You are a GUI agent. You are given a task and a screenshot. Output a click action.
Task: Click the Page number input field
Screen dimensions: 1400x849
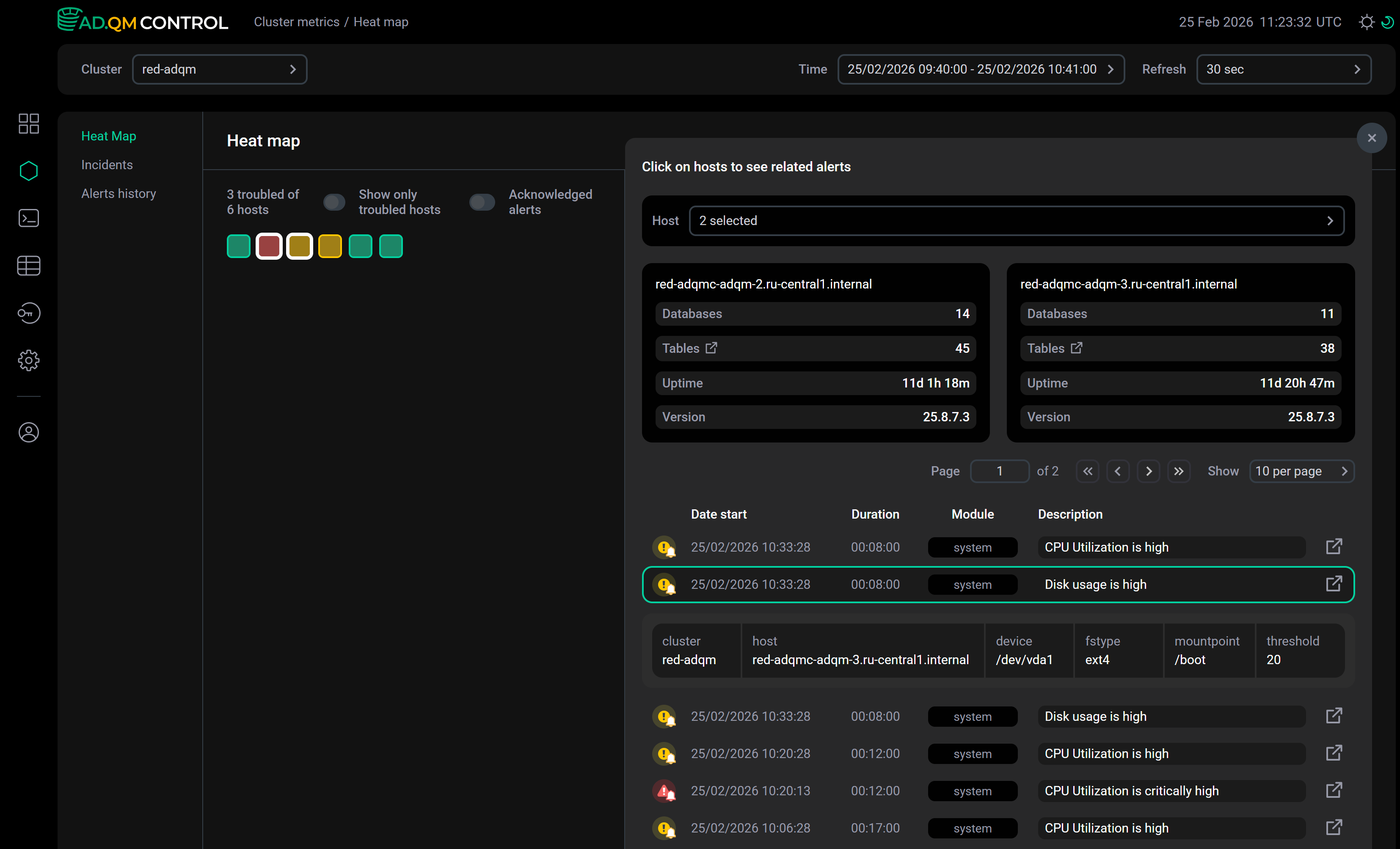tap(1000, 471)
